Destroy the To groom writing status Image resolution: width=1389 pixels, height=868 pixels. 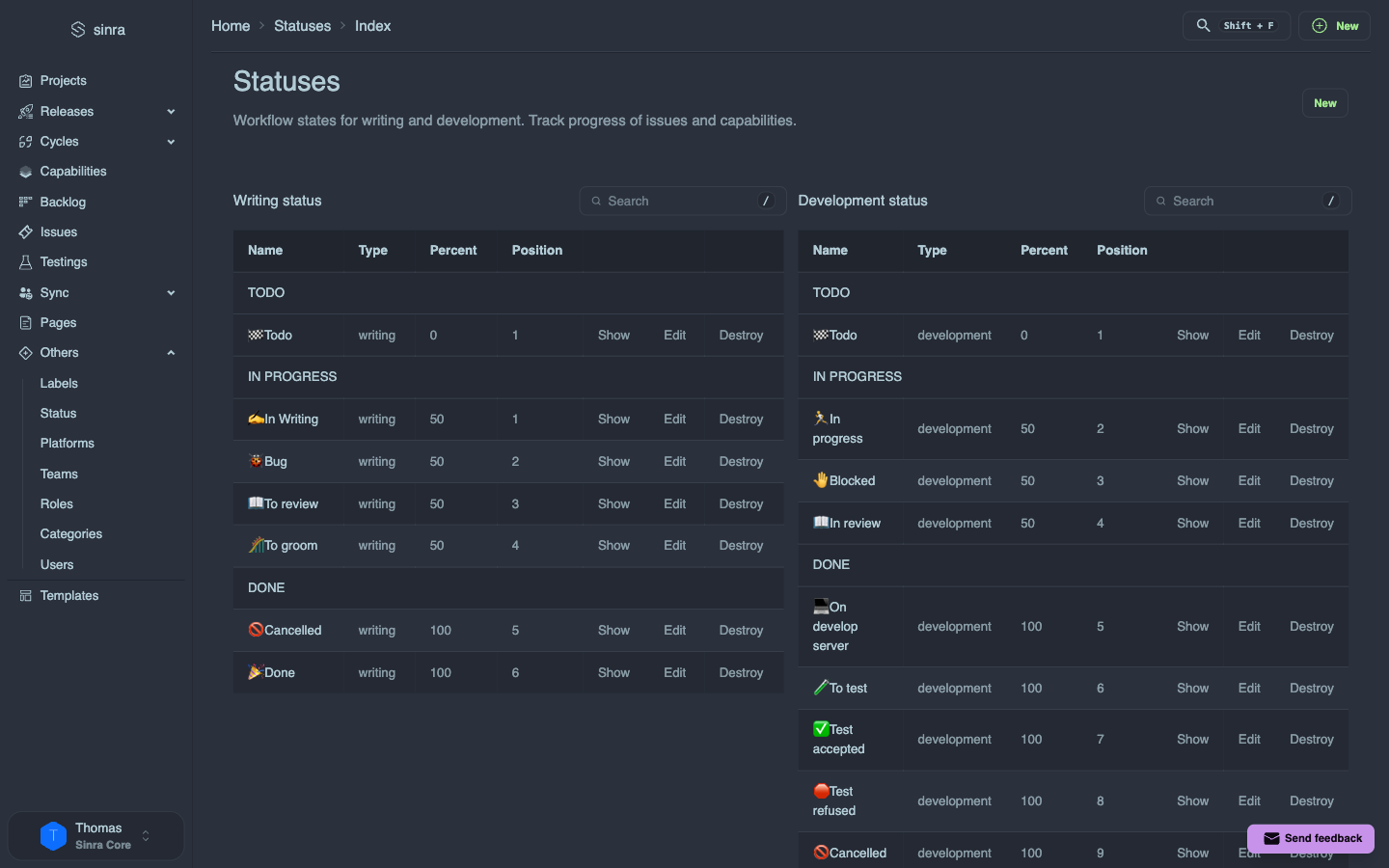pyautogui.click(x=741, y=546)
